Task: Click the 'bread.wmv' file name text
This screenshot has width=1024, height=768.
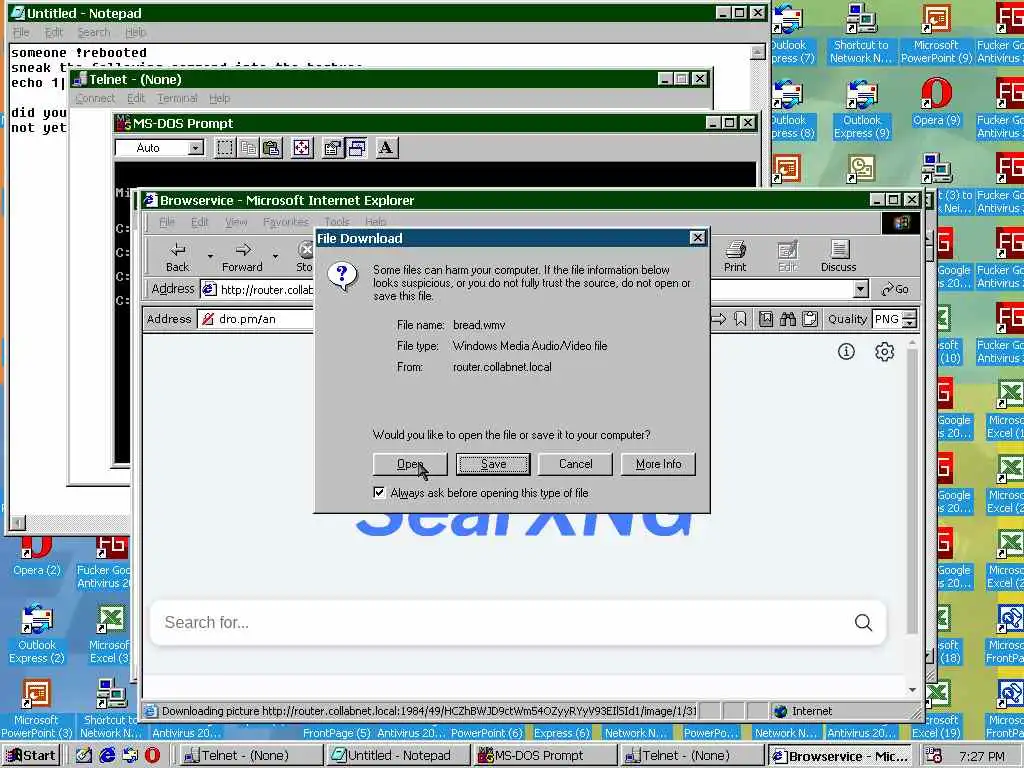Action: click(479, 325)
